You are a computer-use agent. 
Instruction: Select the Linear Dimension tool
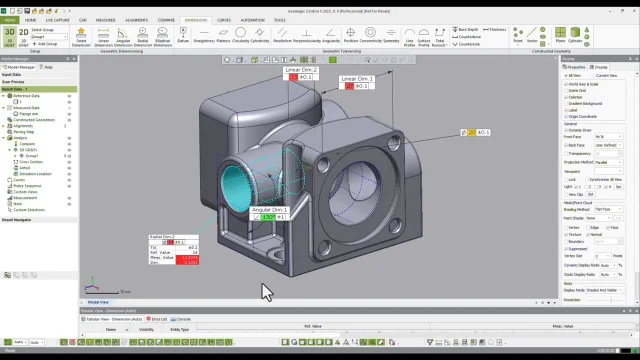pos(103,37)
